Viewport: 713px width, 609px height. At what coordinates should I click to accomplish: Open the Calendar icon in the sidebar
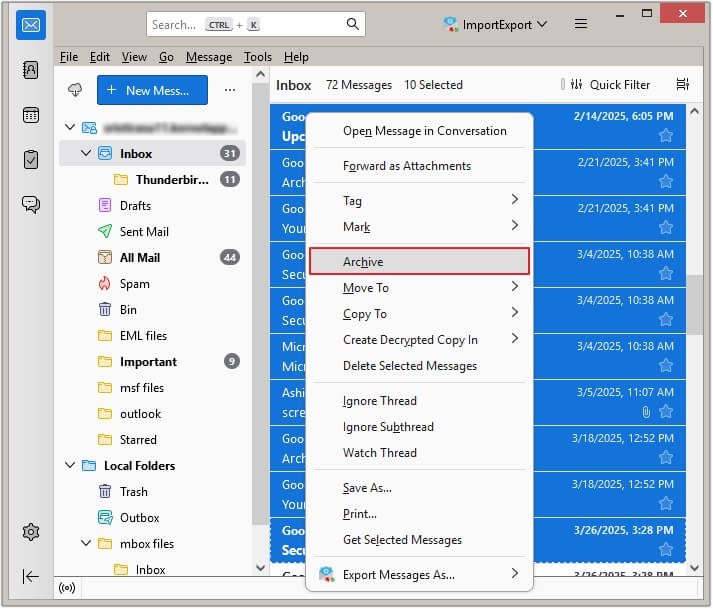pyautogui.click(x=30, y=114)
